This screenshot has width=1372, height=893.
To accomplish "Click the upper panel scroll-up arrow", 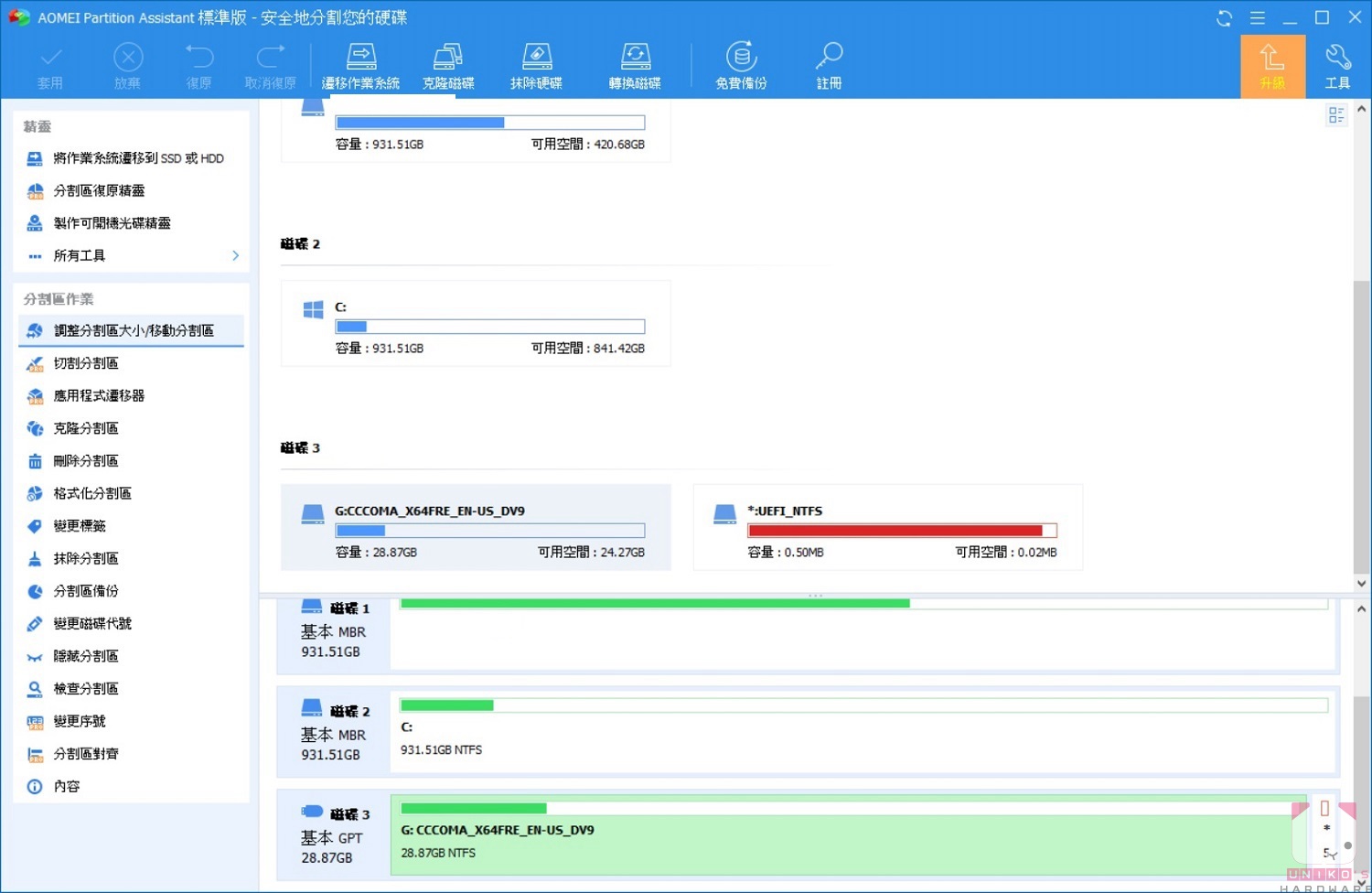I will [x=1362, y=109].
